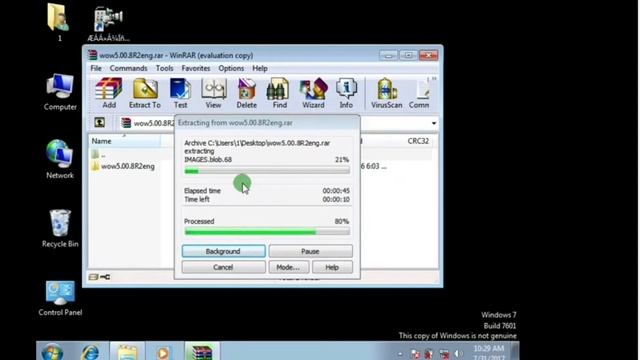
Task: Open Computer desktop icon
Action: pos(60,92)
